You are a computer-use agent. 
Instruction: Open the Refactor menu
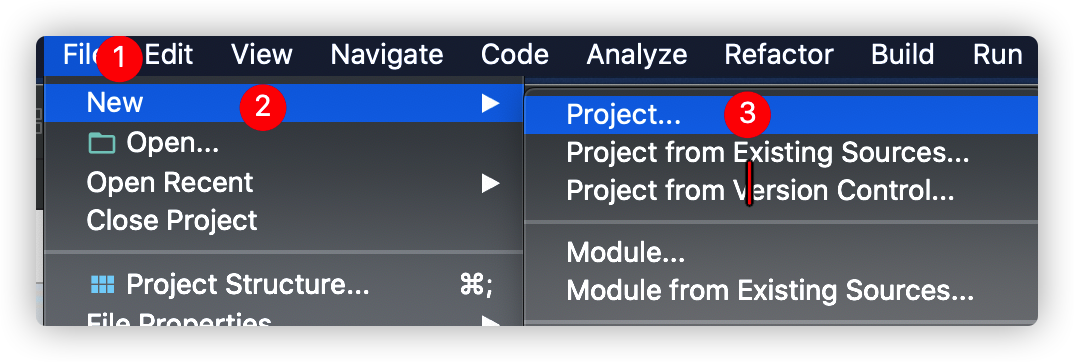click(779, 55)
